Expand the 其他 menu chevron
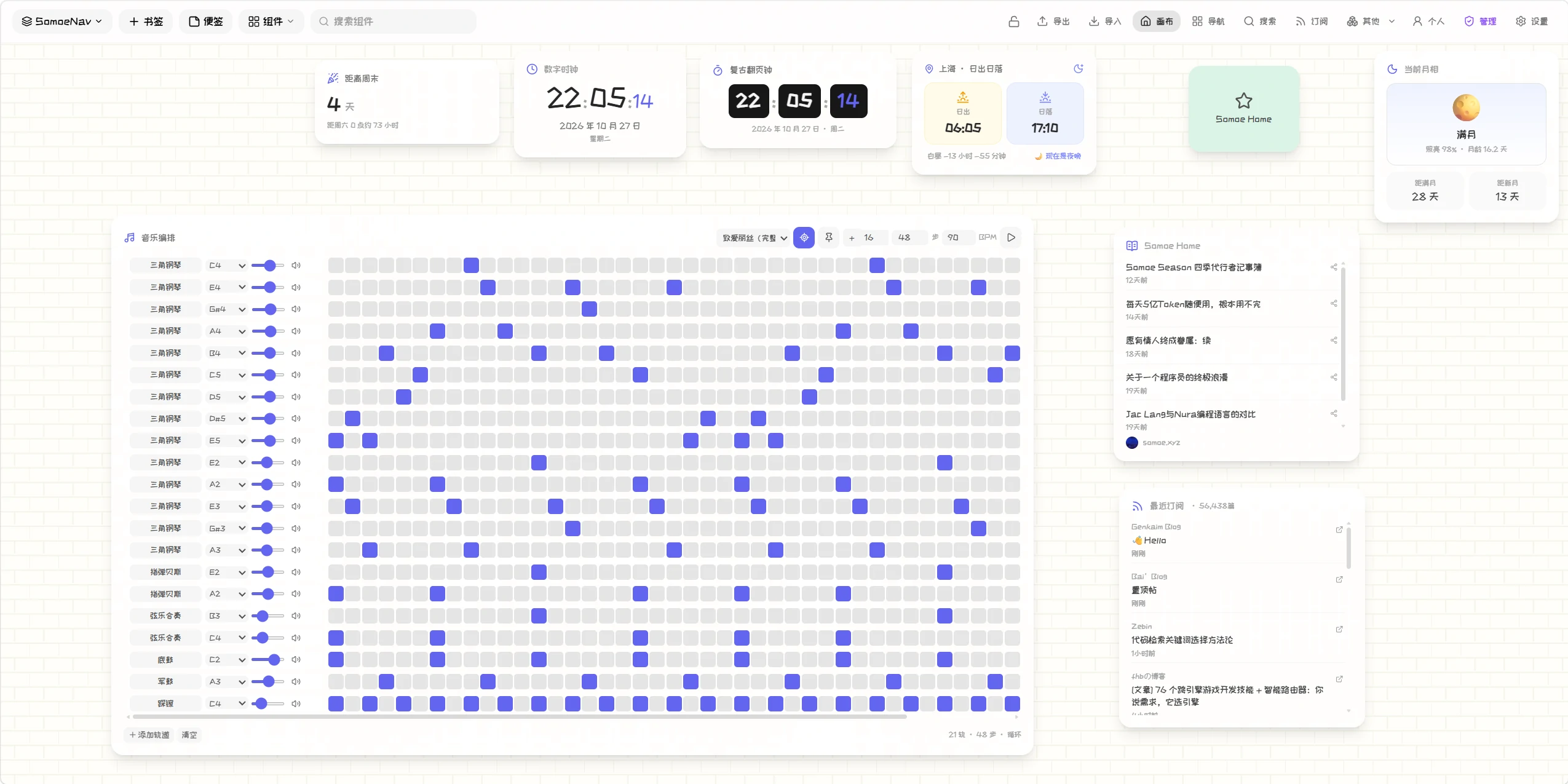Image resolution: width=1568 pixels, height=784 pixels. pyautogui.click(x=1392, y=22)
